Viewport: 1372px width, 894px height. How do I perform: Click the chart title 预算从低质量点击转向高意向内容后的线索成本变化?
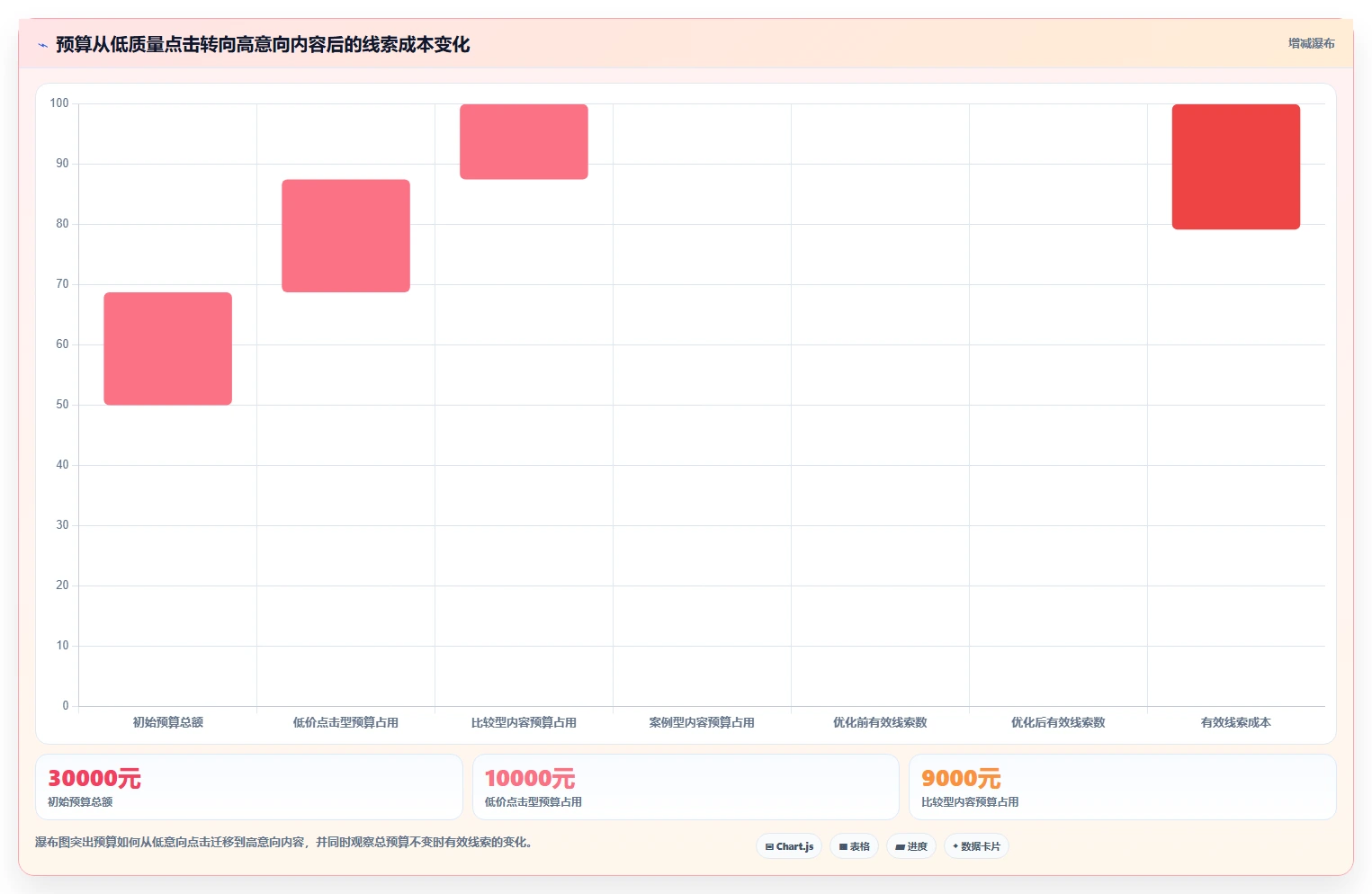263,44
